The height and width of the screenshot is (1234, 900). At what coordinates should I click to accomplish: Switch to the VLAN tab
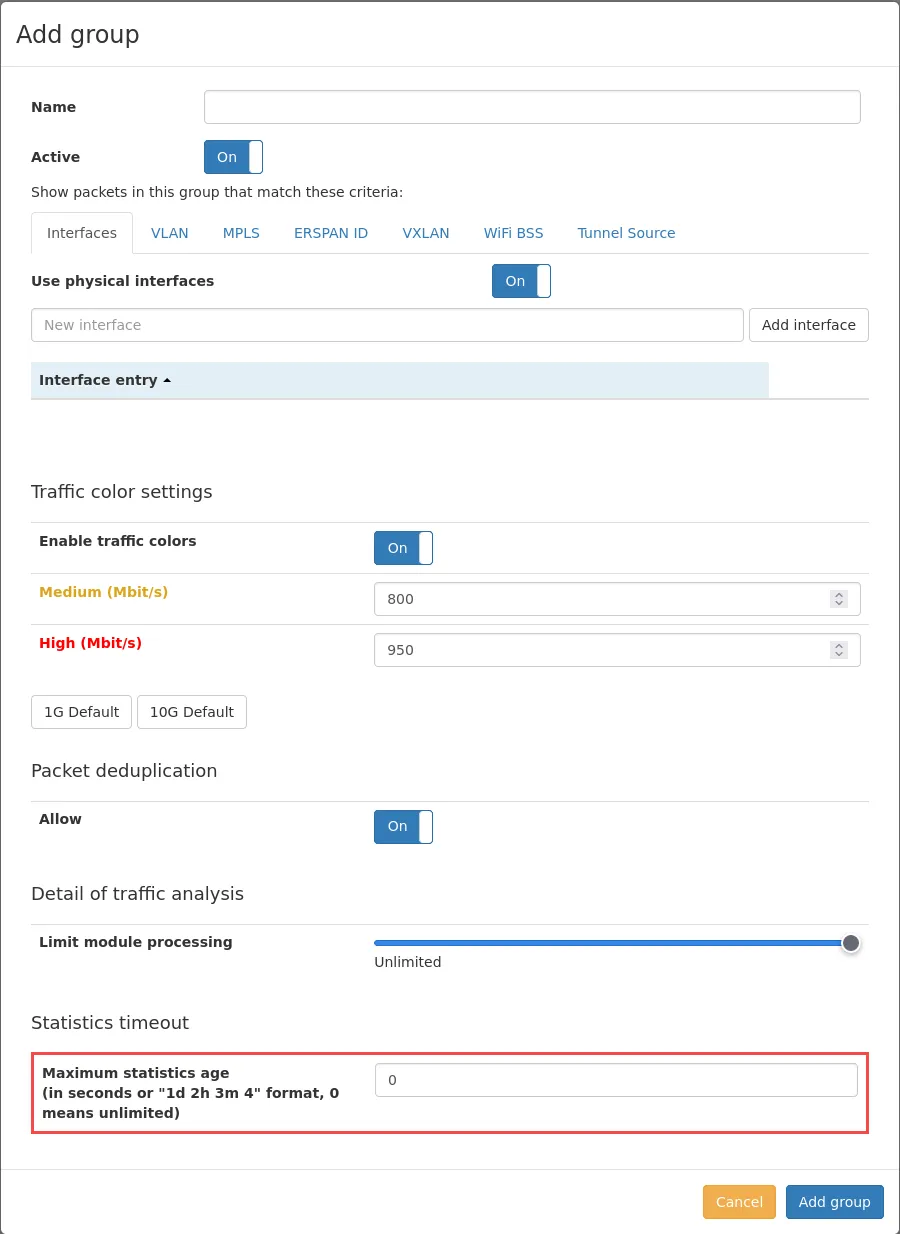point(169,233)
